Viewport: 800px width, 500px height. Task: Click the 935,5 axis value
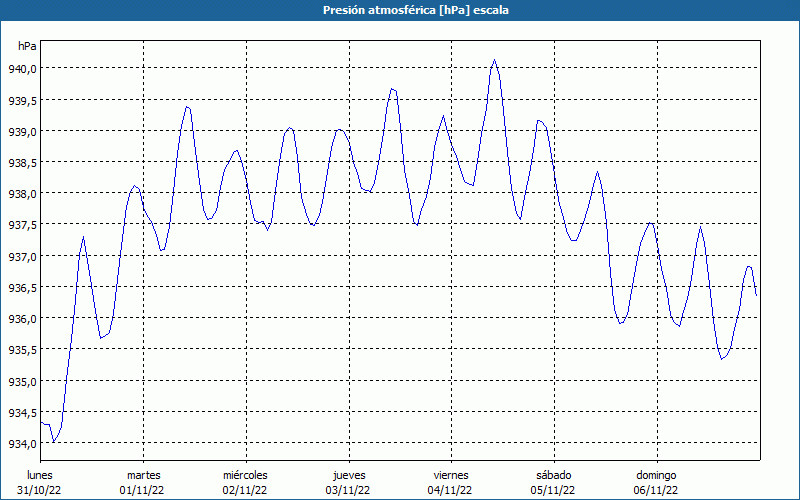pyautogui.click(x=22, y=350)
